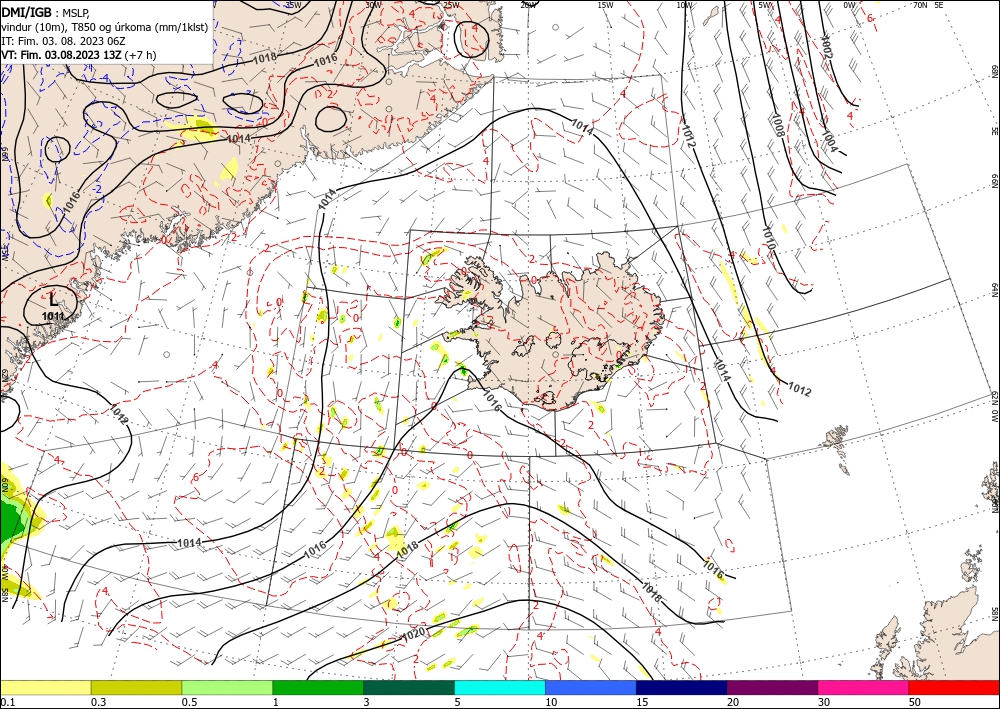Click the "25W" longitude label
This screenshot has width=1000, height=709.
(451, 5)
